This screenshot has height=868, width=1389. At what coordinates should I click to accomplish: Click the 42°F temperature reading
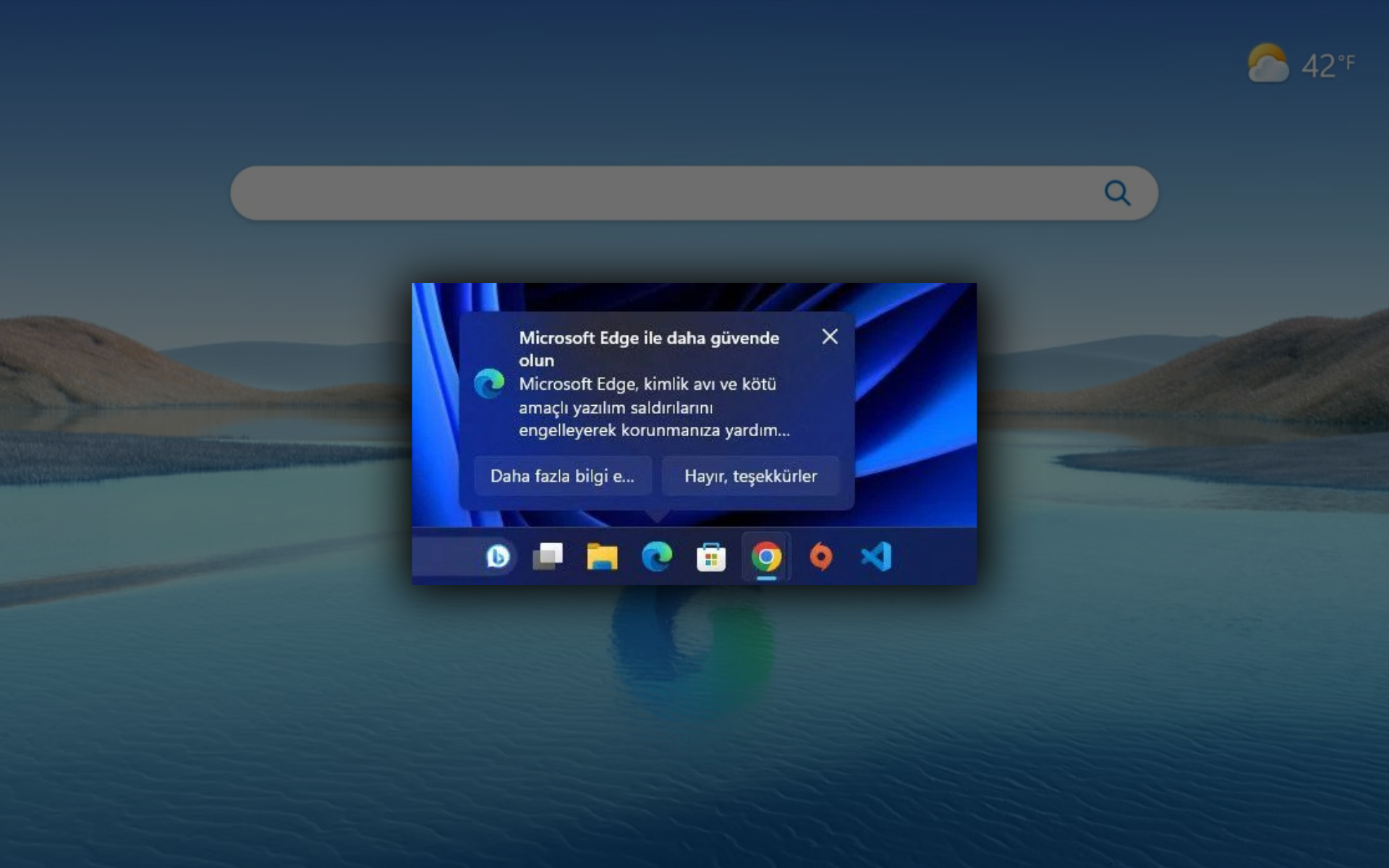click(x=1328, y=66)
